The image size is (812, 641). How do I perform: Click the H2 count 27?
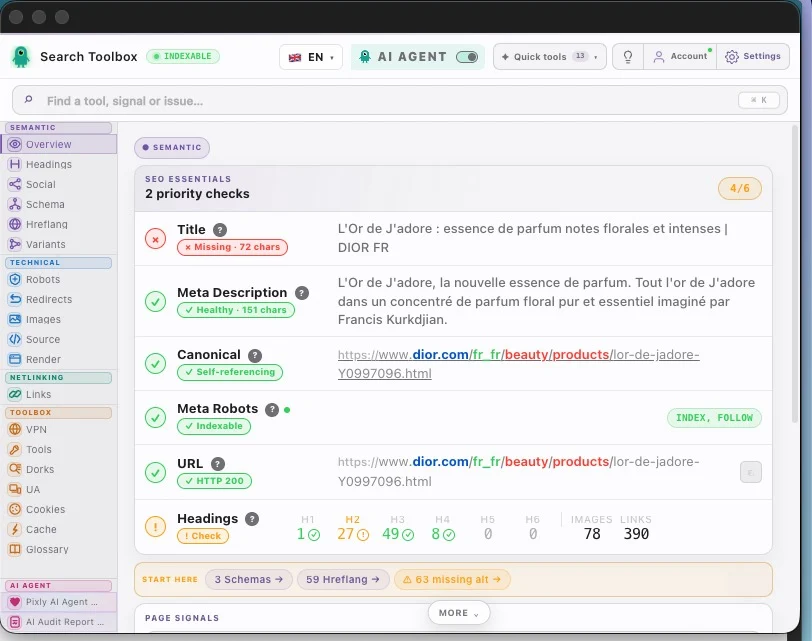click(x=353, y=534)
